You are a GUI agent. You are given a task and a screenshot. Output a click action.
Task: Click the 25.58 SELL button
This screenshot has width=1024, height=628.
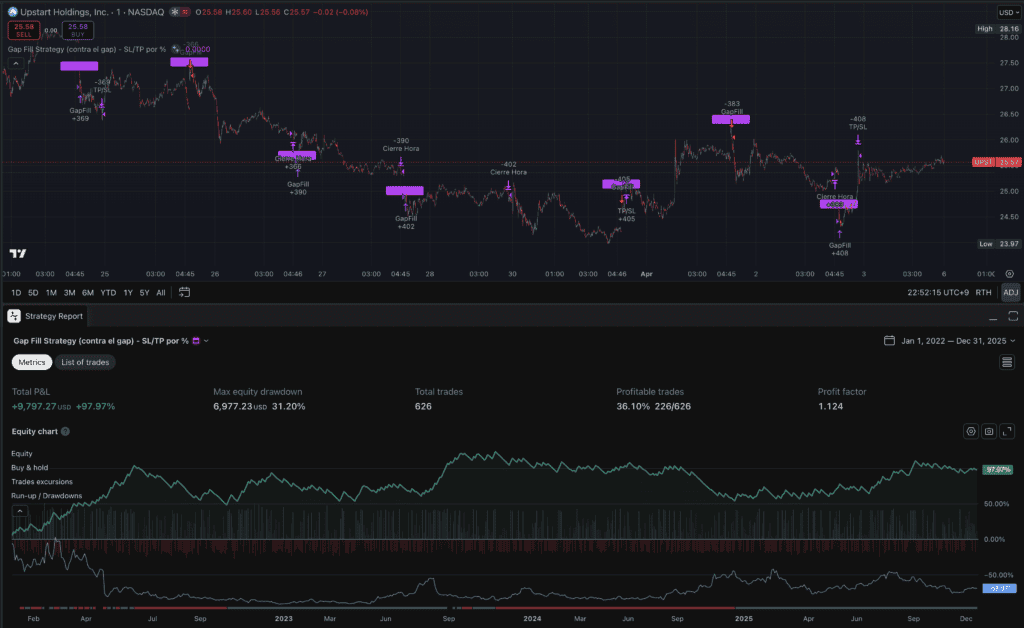pyautogui.click(x=24, y=30)
